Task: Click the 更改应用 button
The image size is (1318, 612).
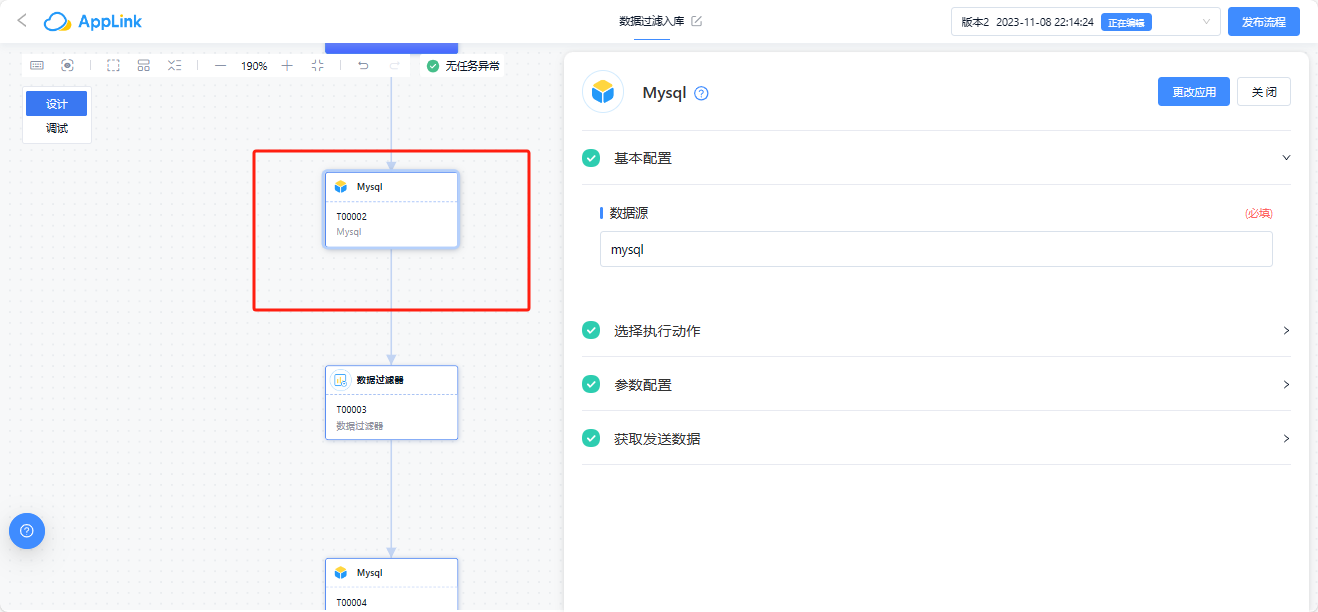Action: coord(1194,92)
